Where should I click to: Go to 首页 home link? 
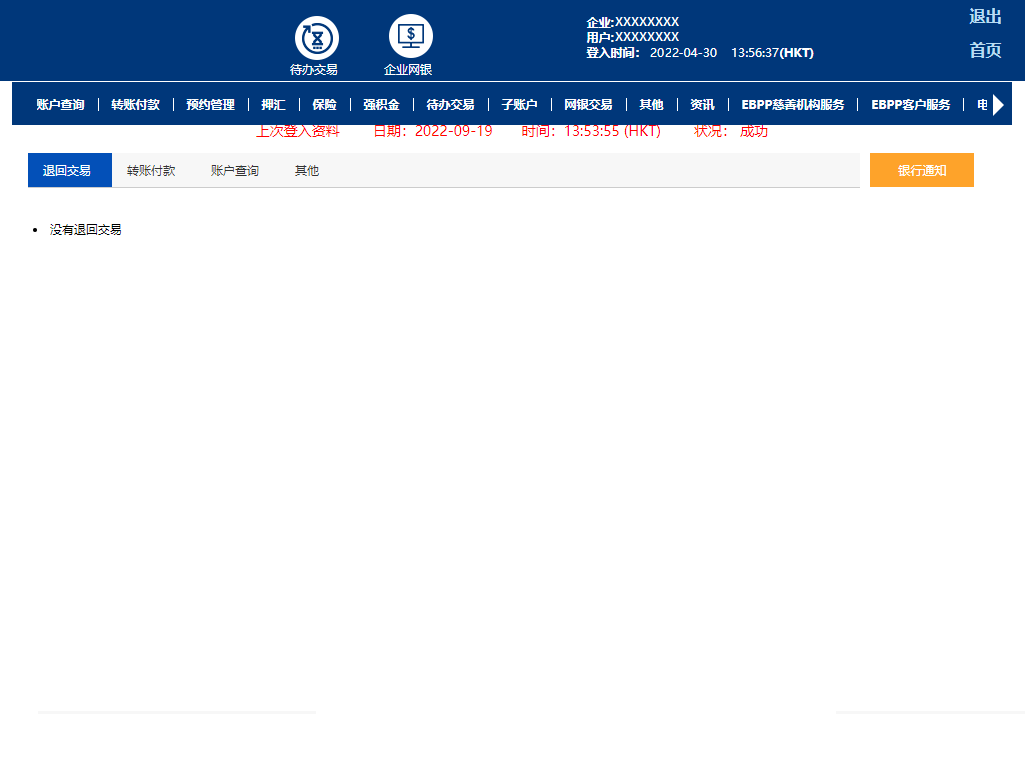click(x=984, y=51)
